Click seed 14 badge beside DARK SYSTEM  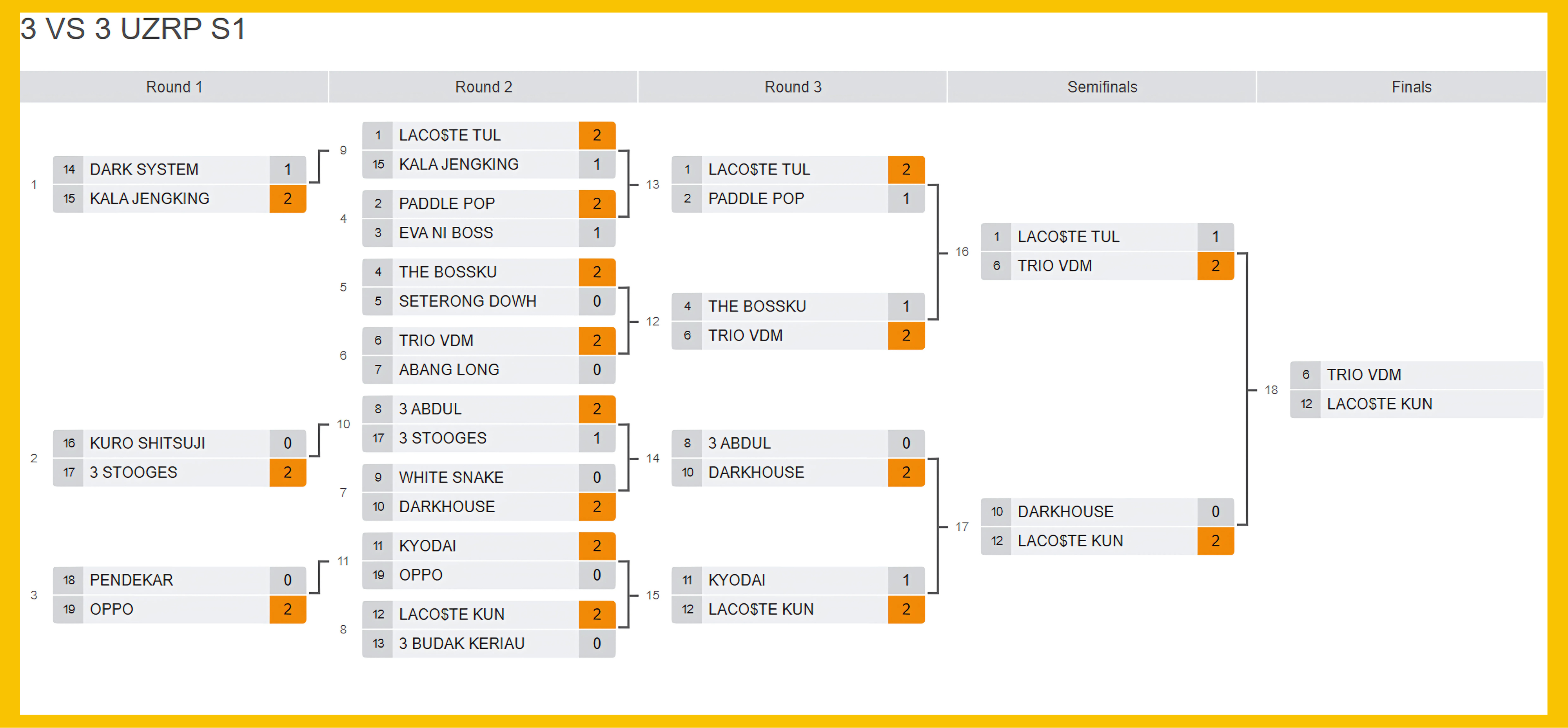tap(69, 169)
